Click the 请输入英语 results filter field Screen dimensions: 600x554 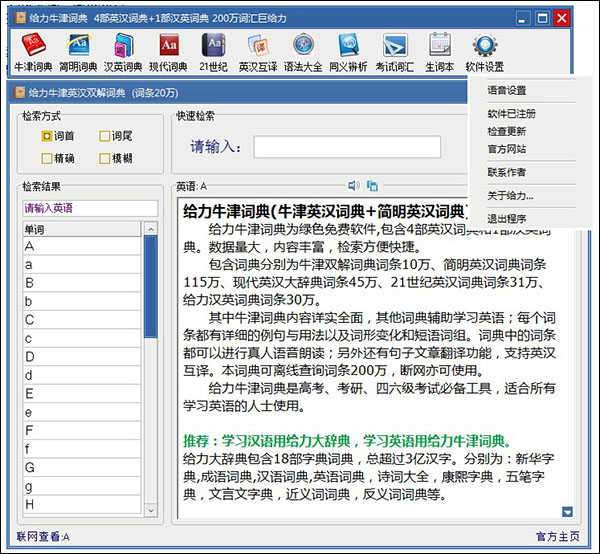[90, 208]
